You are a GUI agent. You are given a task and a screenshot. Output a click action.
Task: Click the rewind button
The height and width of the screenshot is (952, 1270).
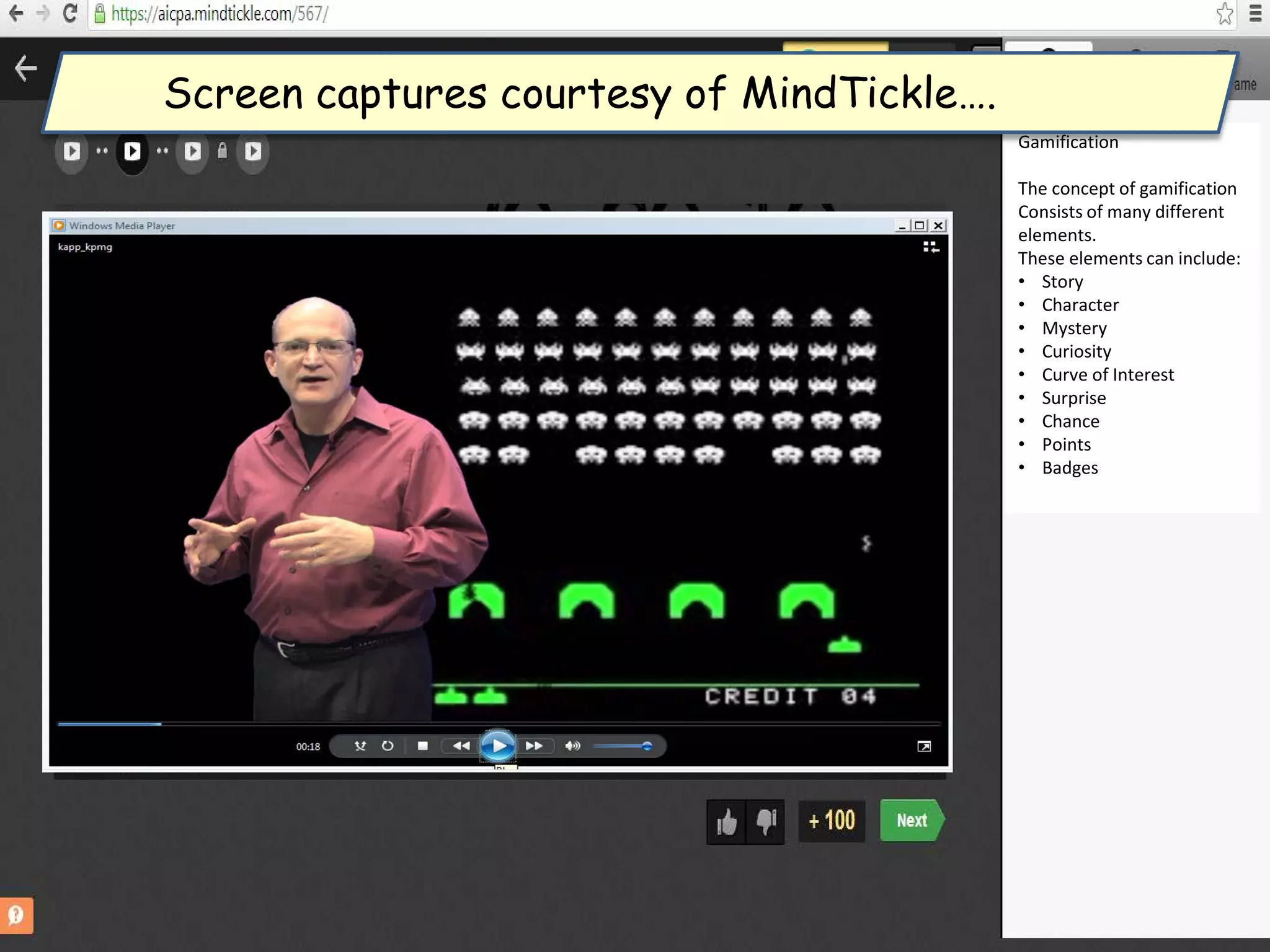tap(461, 746)
